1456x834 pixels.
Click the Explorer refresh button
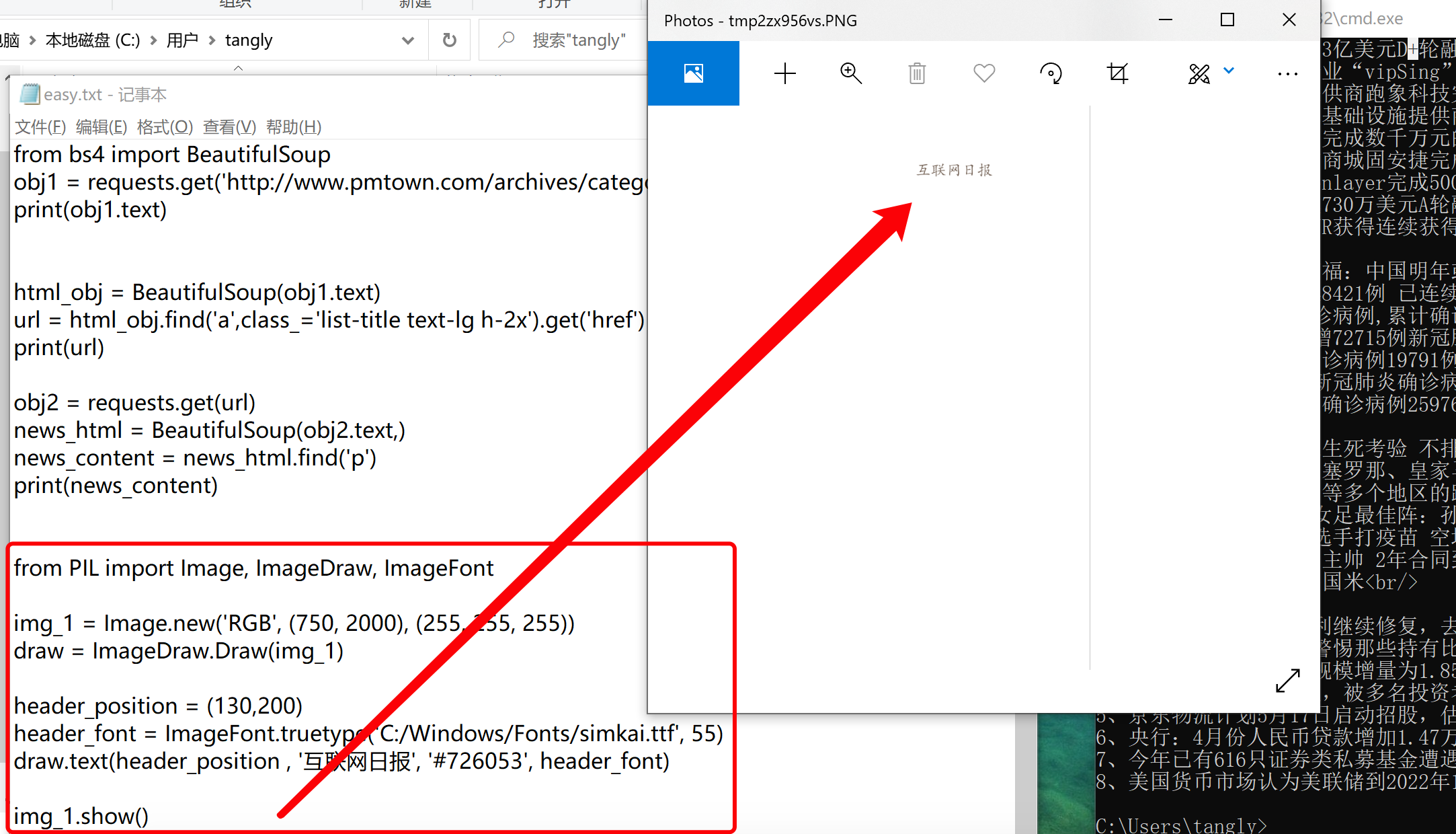[x=449, y=40]
